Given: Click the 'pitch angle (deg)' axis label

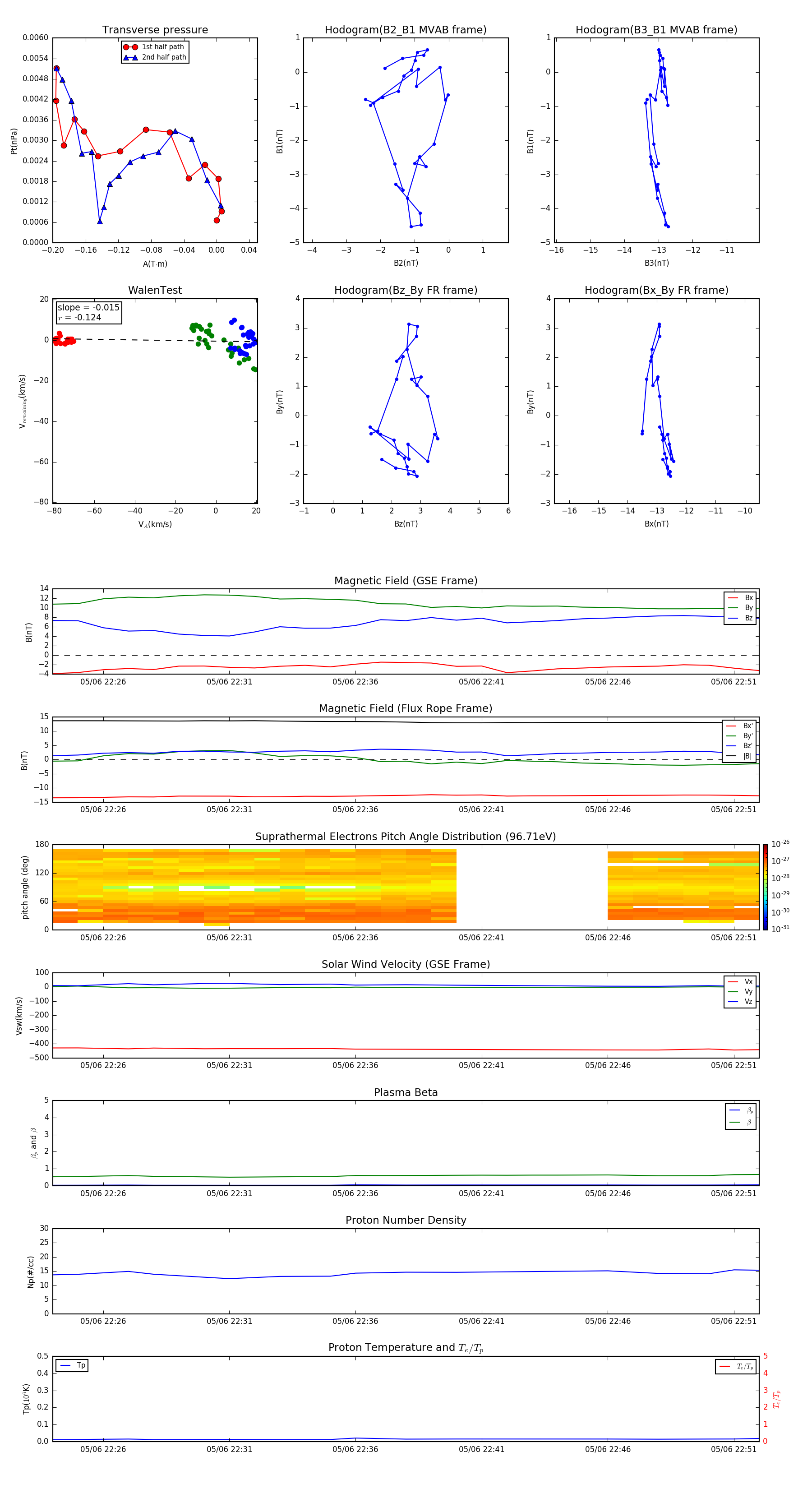Looking at the screenshot, I should click(25, 887).
